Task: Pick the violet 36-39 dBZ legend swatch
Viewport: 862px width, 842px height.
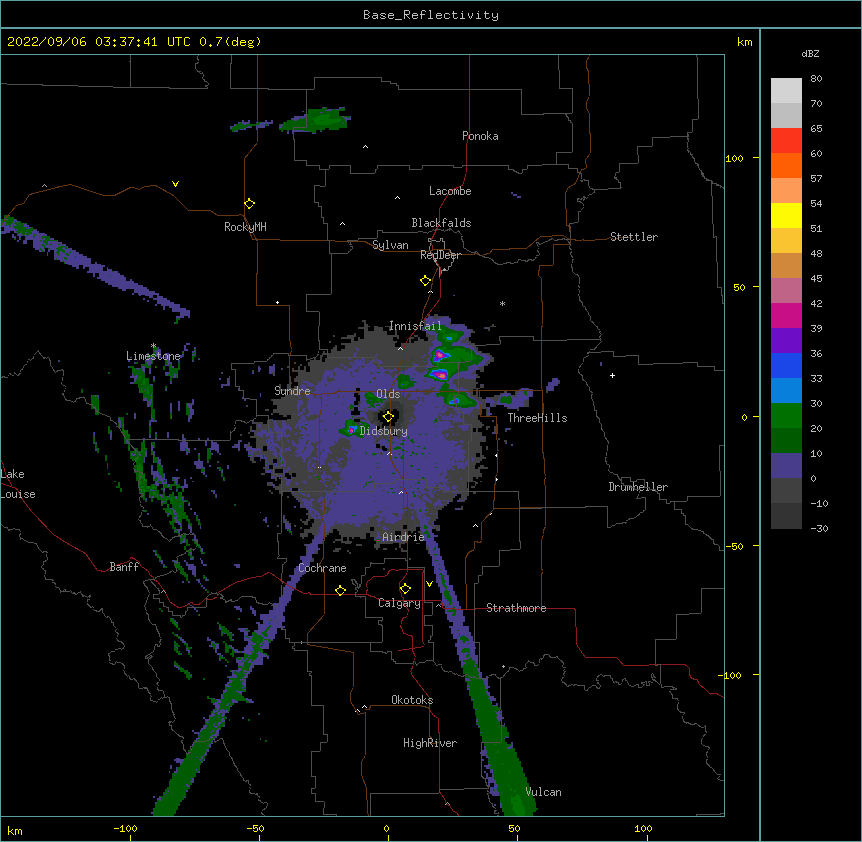Action: tap(786, 340)
